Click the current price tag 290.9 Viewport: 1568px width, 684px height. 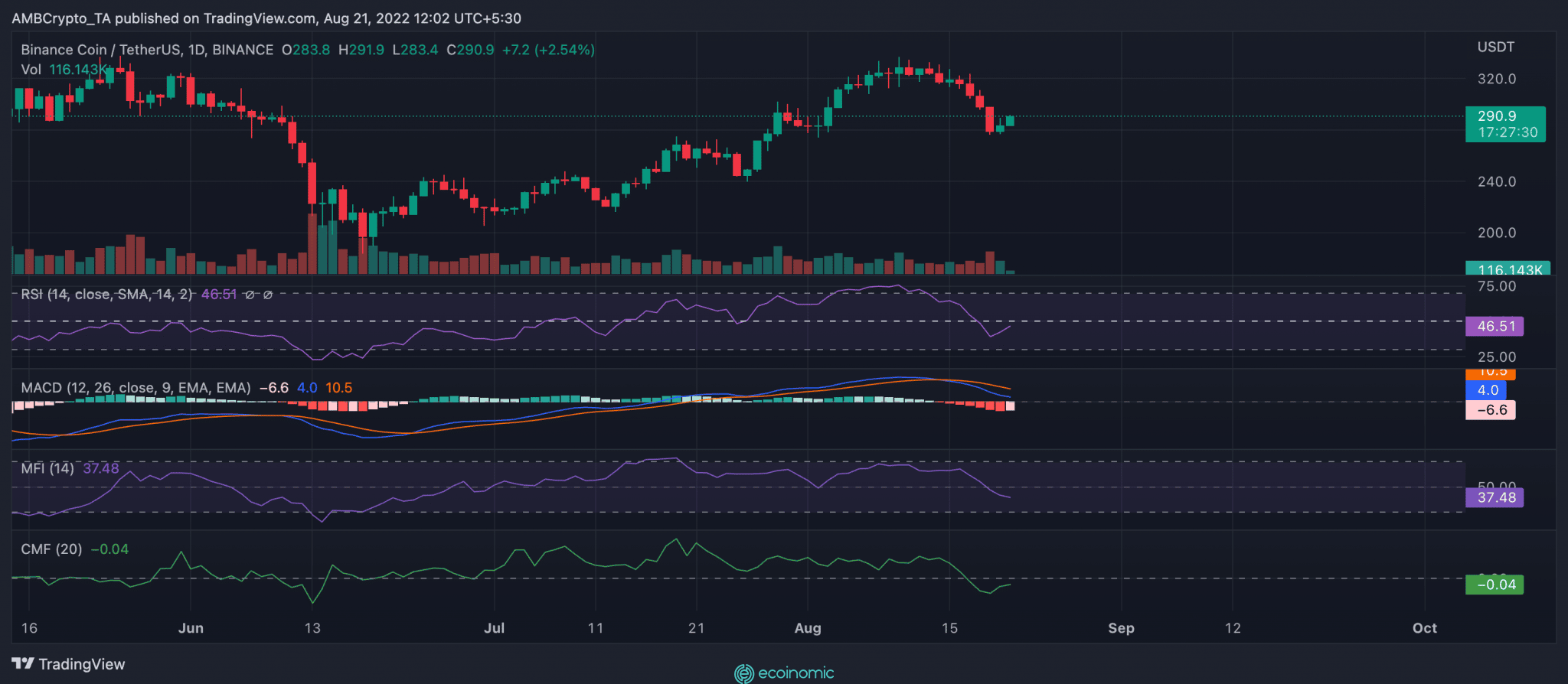(1497, 116)
